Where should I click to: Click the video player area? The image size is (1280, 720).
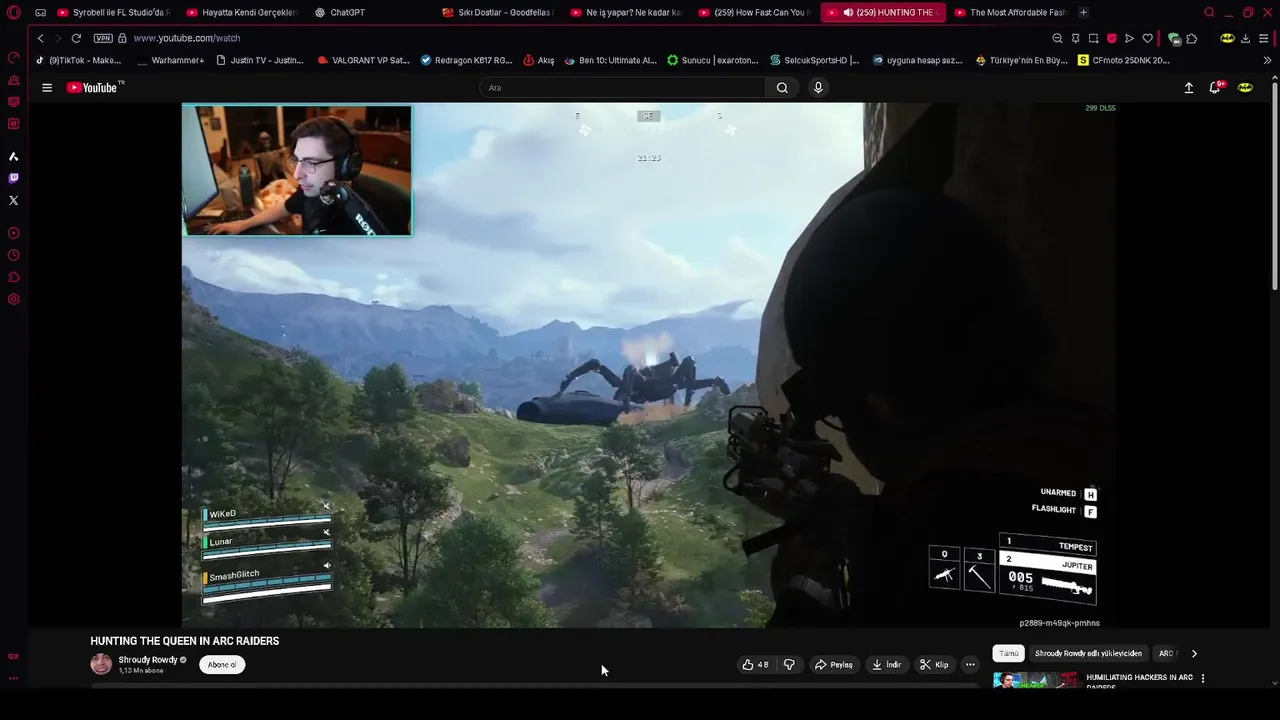point(648,365)
